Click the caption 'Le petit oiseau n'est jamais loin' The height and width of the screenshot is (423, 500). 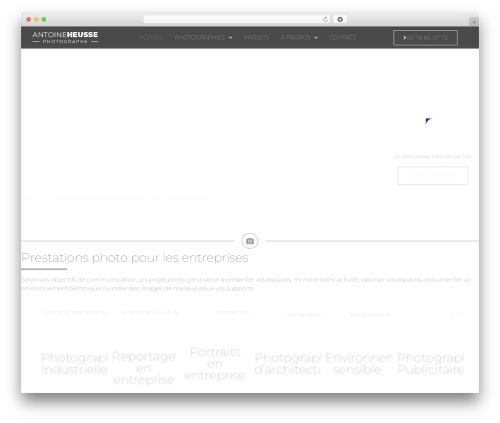[x=433, y=156]
